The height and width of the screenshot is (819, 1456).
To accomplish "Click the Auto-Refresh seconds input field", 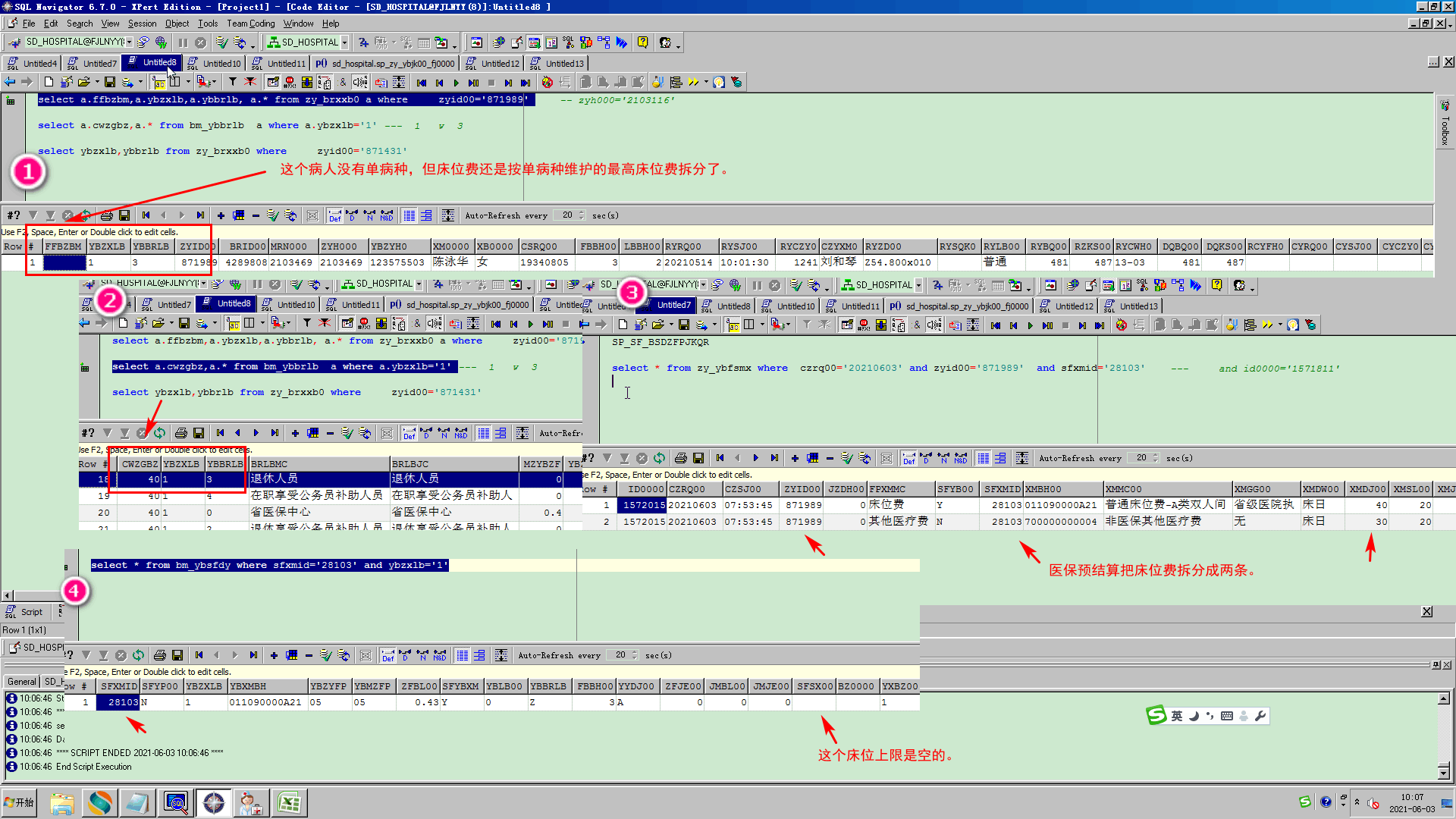I will point(567,215).
